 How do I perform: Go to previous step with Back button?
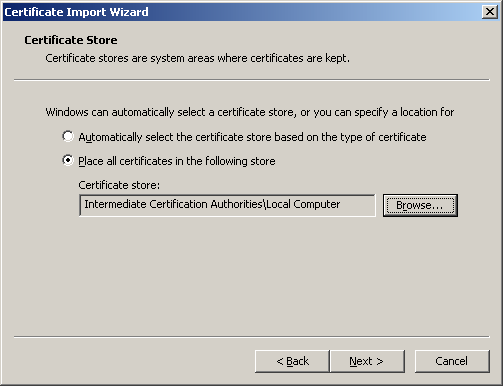292,361
